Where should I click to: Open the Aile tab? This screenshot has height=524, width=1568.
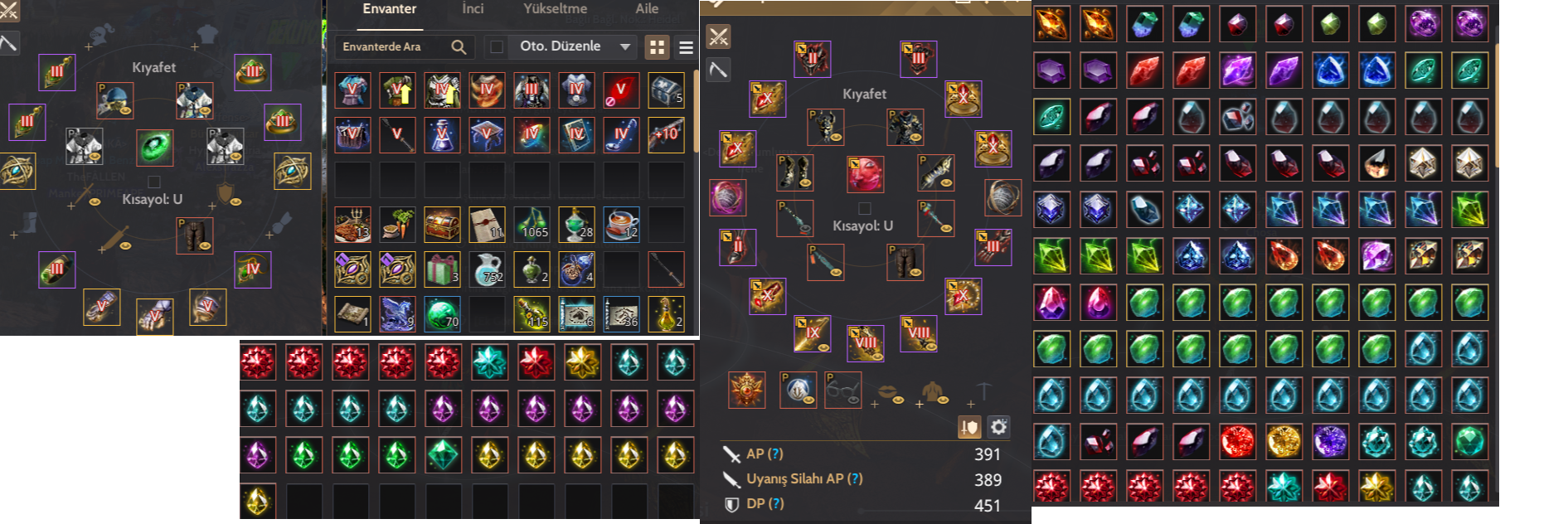647,8
